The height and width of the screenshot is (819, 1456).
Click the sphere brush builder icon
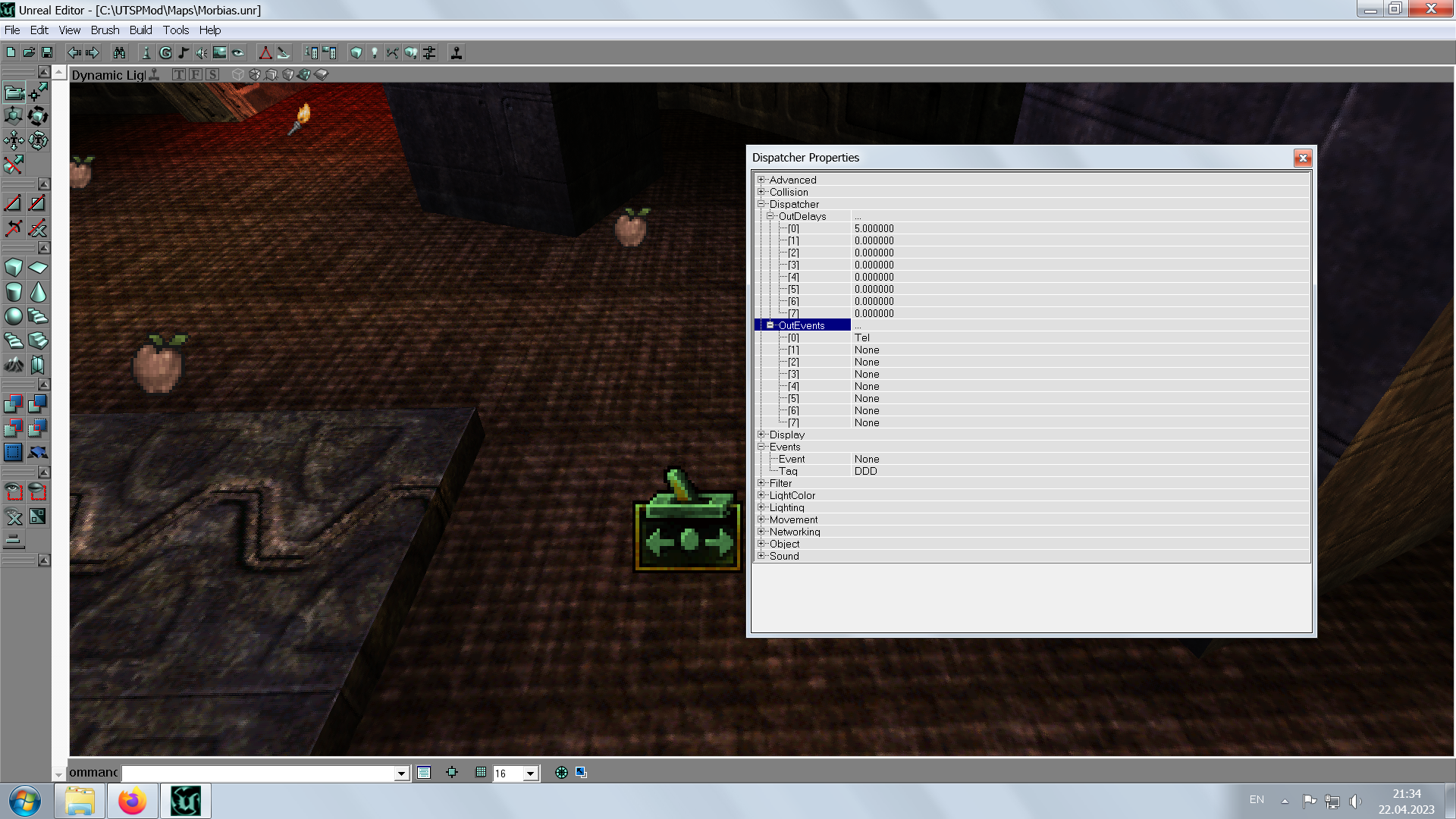[x=14, y=316]
